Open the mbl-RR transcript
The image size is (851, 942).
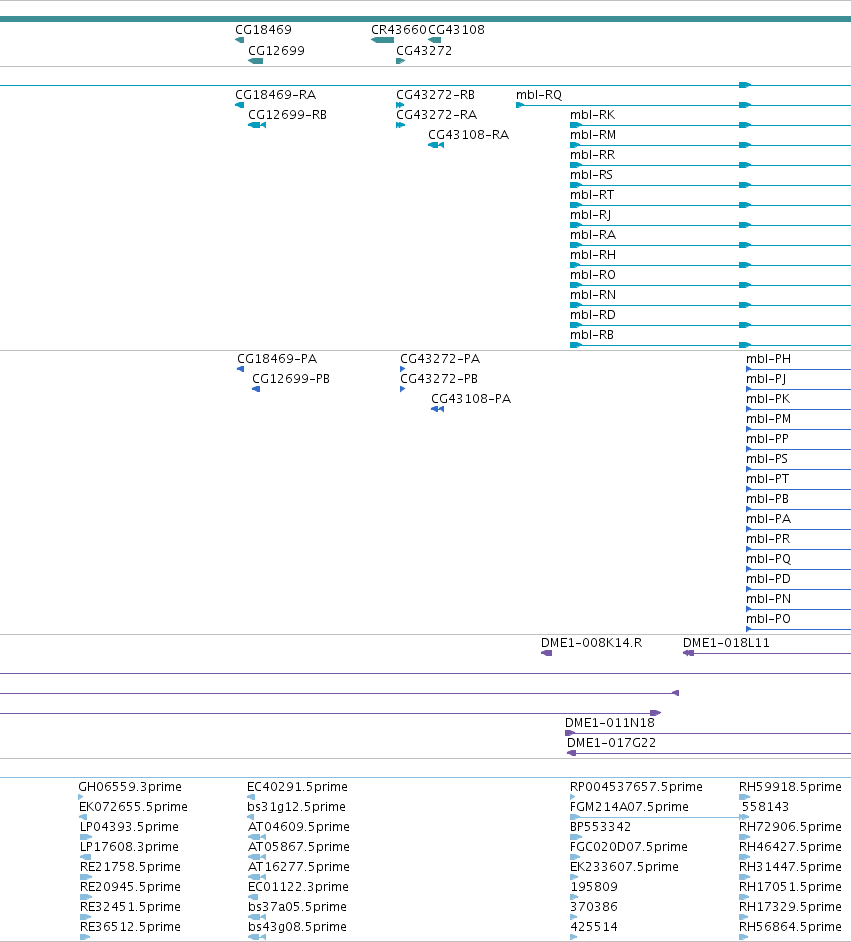[592, 154]
